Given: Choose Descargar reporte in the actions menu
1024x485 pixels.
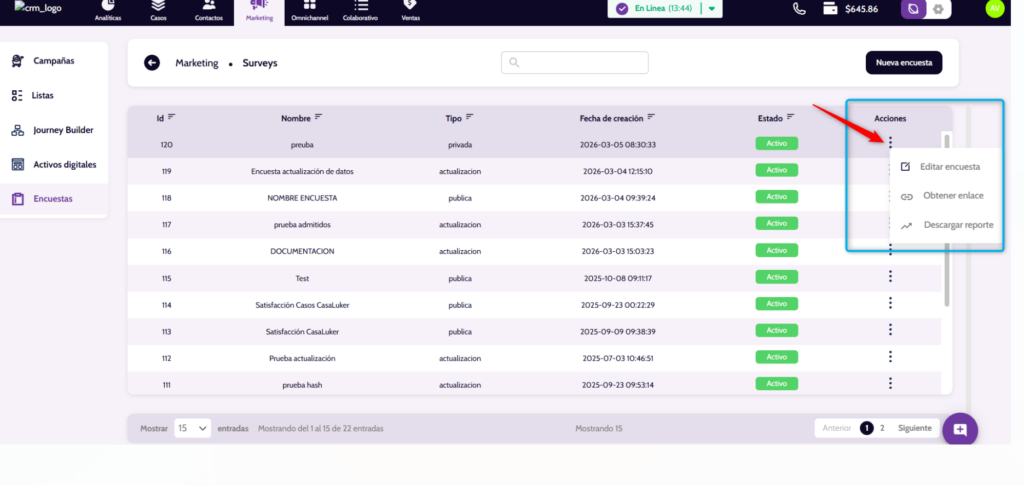Looking at the screenshot, I should (957, 225).
